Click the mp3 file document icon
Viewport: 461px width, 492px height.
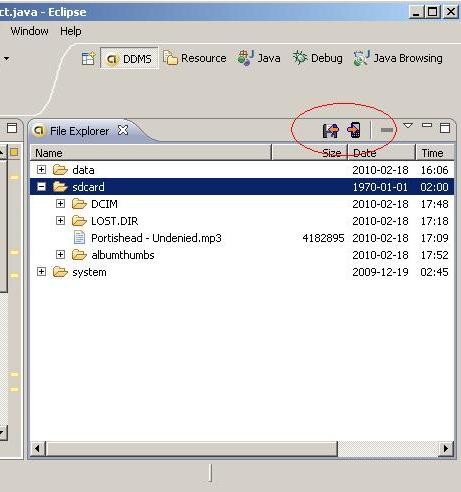click(79, 238)
